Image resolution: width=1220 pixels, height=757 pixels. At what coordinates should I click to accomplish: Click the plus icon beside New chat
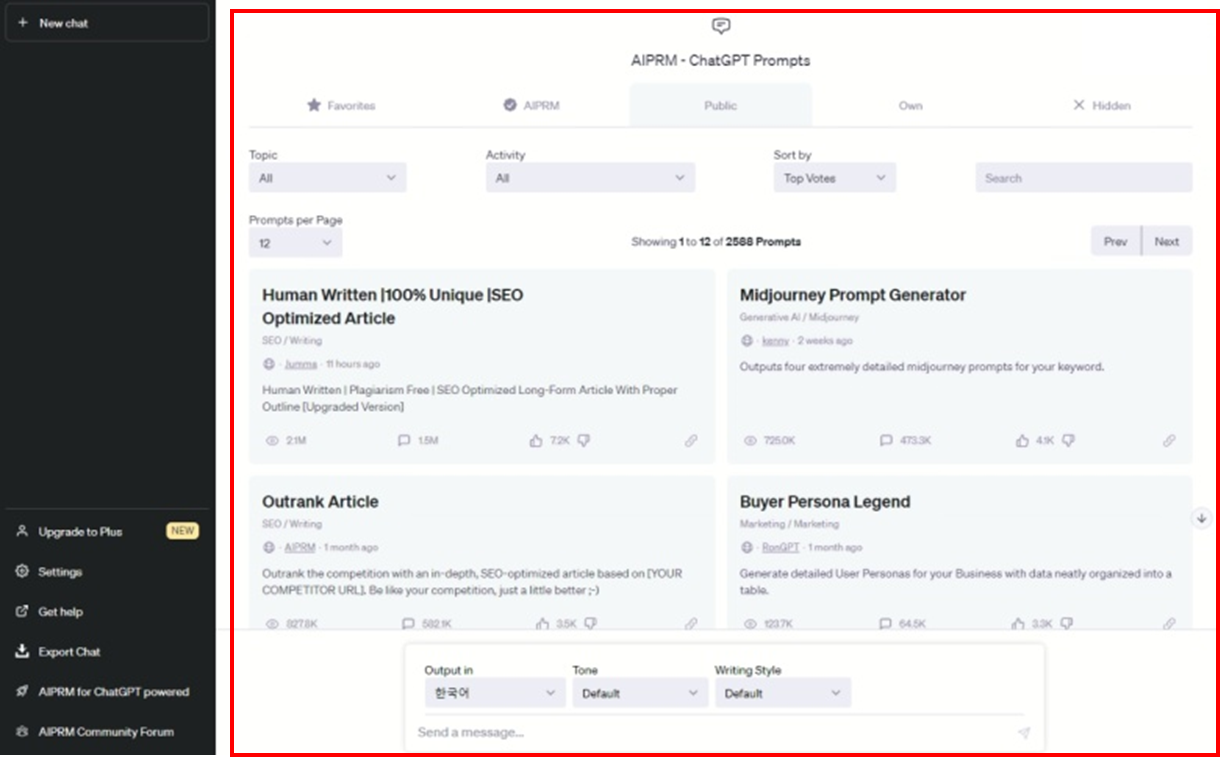point(23,23)
